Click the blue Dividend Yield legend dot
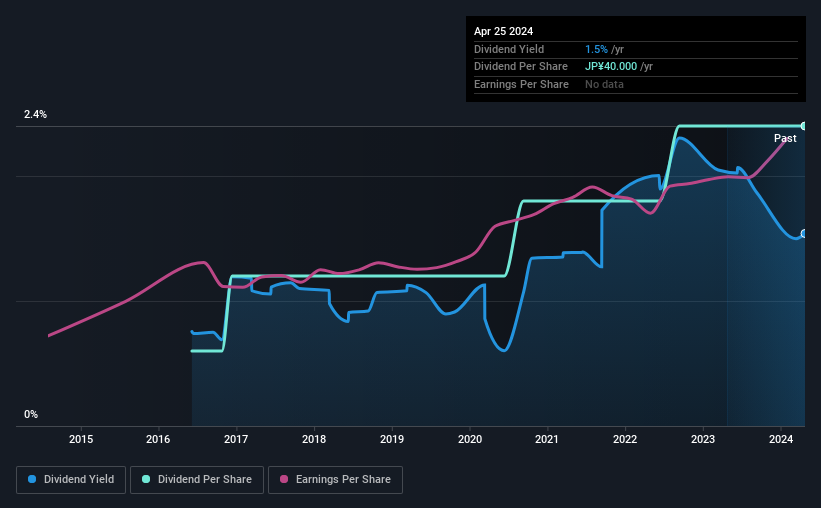Screen dimensions: 821x508 [x=32, y=479]
